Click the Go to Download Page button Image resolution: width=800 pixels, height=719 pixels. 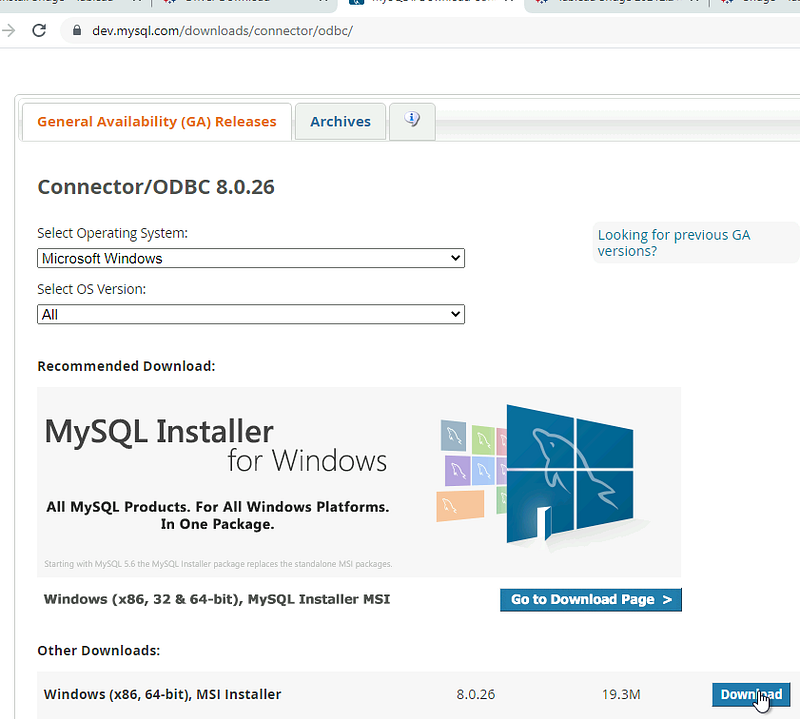point(591,600)
